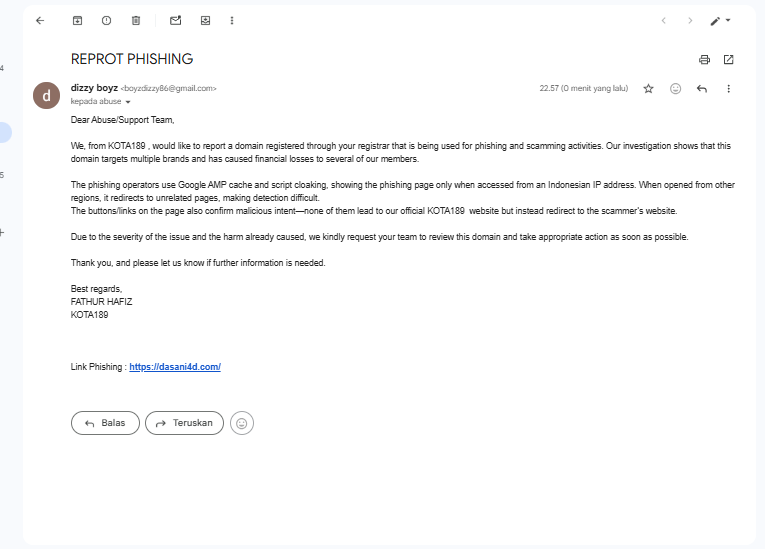The image size is (765, 549).
Task: Click the Teruskan forward button
Action: click(x=184, y=423)
